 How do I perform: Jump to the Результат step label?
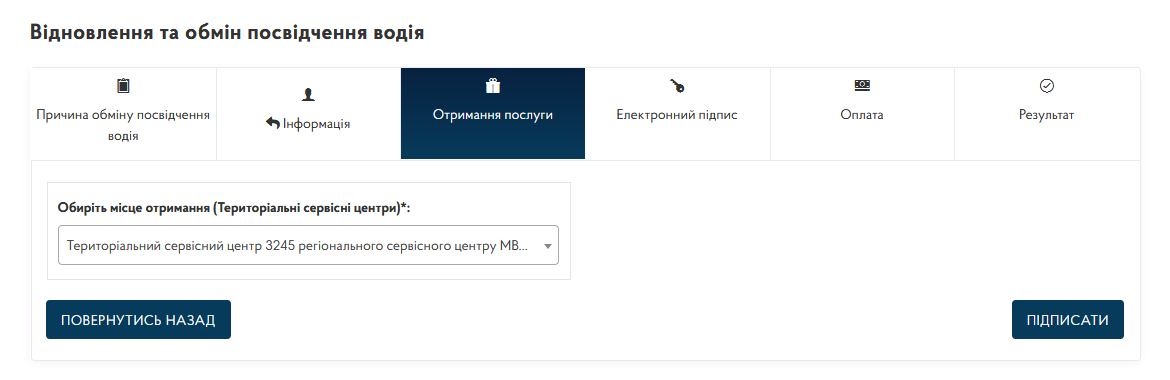[x=1046, y=115]
